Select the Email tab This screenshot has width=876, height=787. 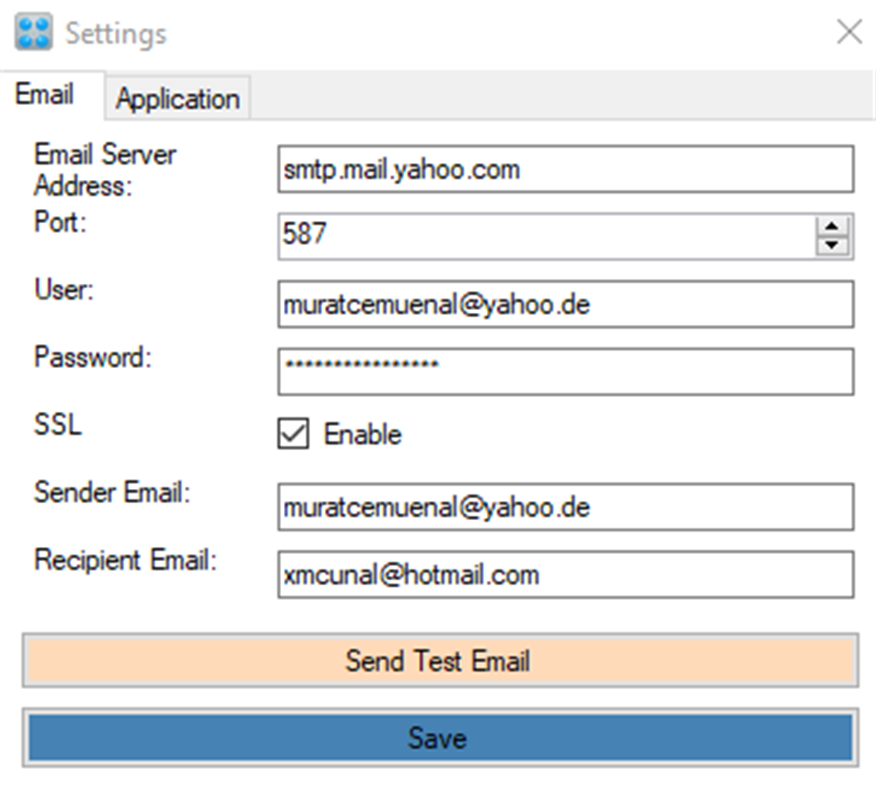point(44,95)
